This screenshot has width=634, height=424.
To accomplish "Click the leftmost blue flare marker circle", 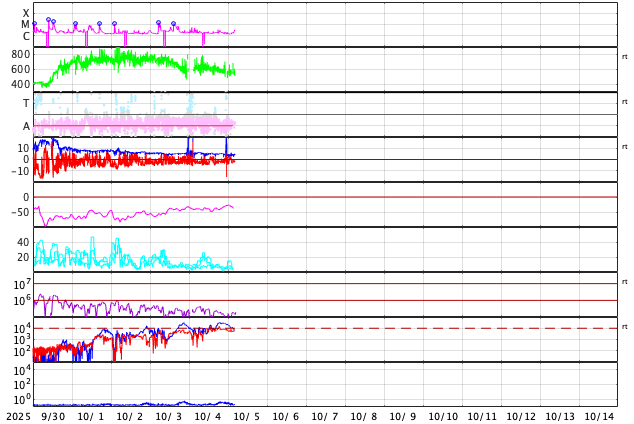I will tap(34, 23).
